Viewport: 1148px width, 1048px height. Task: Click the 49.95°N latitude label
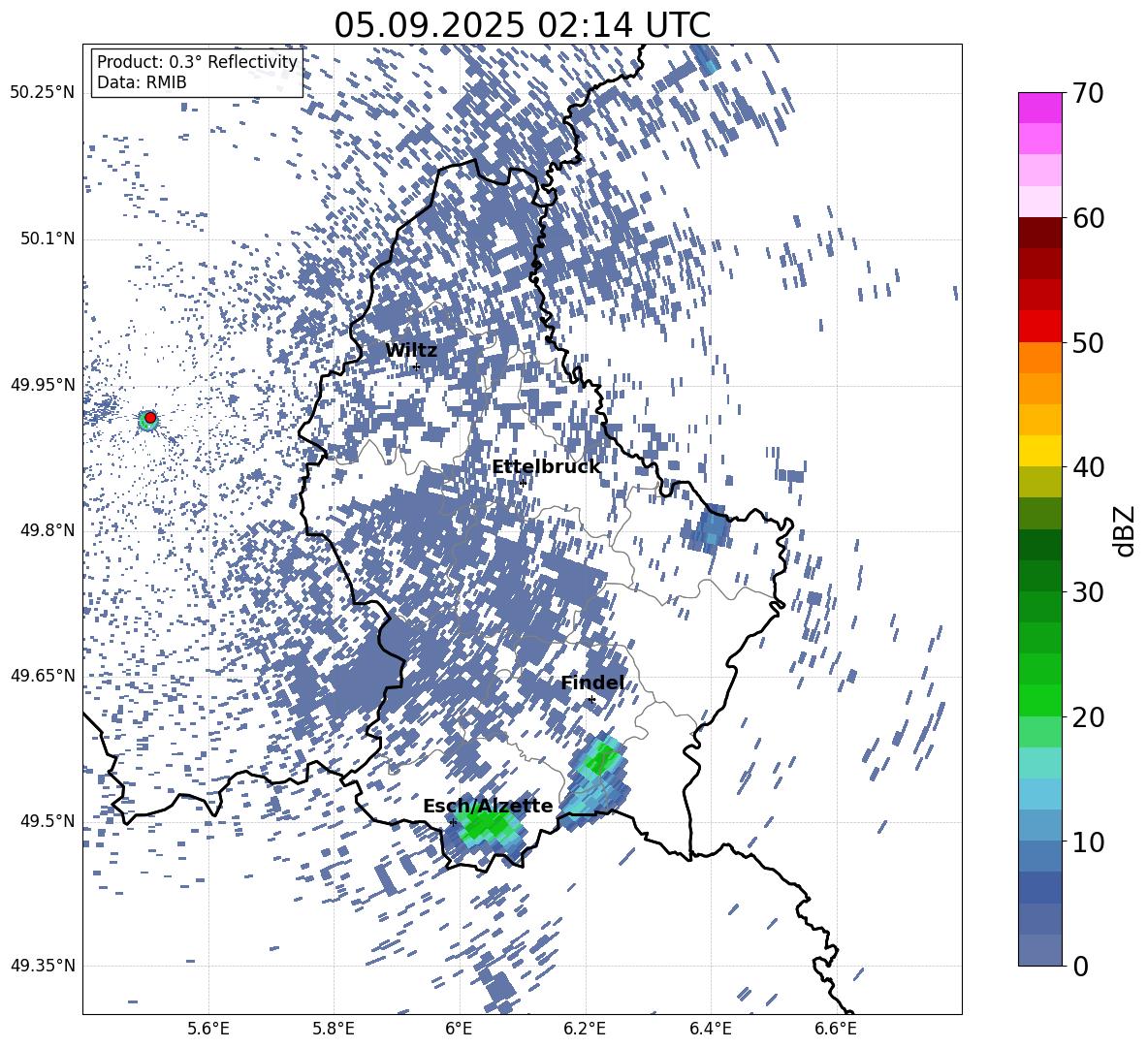tap(43, 384)
